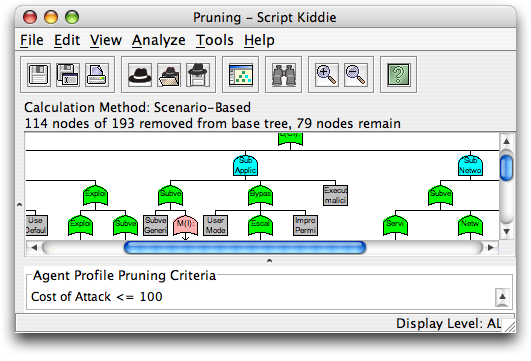Open the Analyze menu
This screenshot has width=531, height=361.
[158, 40]
